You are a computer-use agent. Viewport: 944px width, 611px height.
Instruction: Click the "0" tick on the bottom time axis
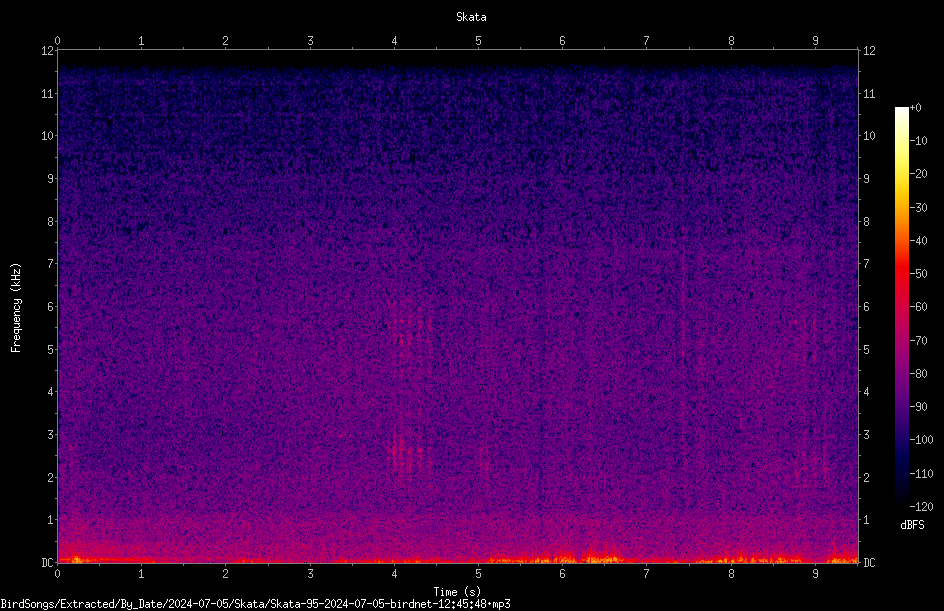(x=57, y=574)
